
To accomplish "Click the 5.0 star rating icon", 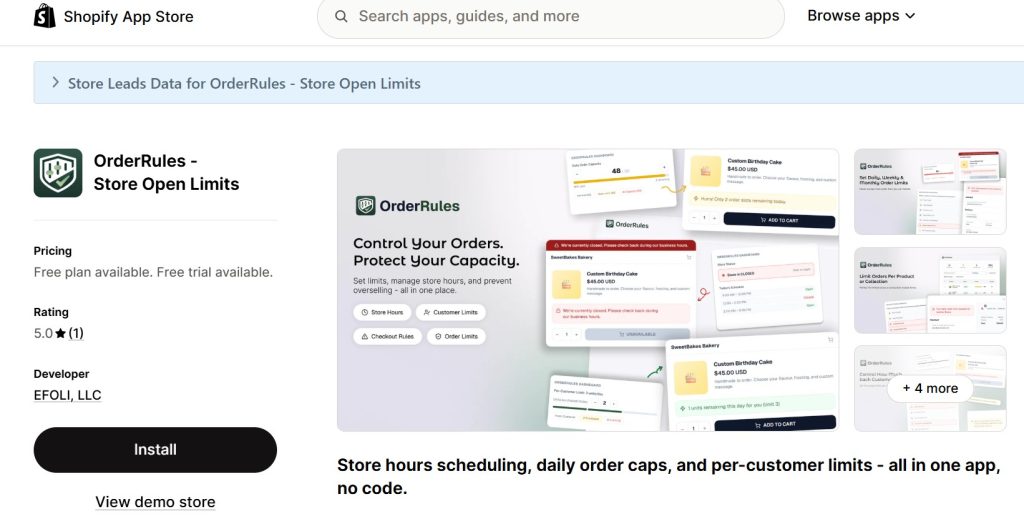I will pos(61,334).
